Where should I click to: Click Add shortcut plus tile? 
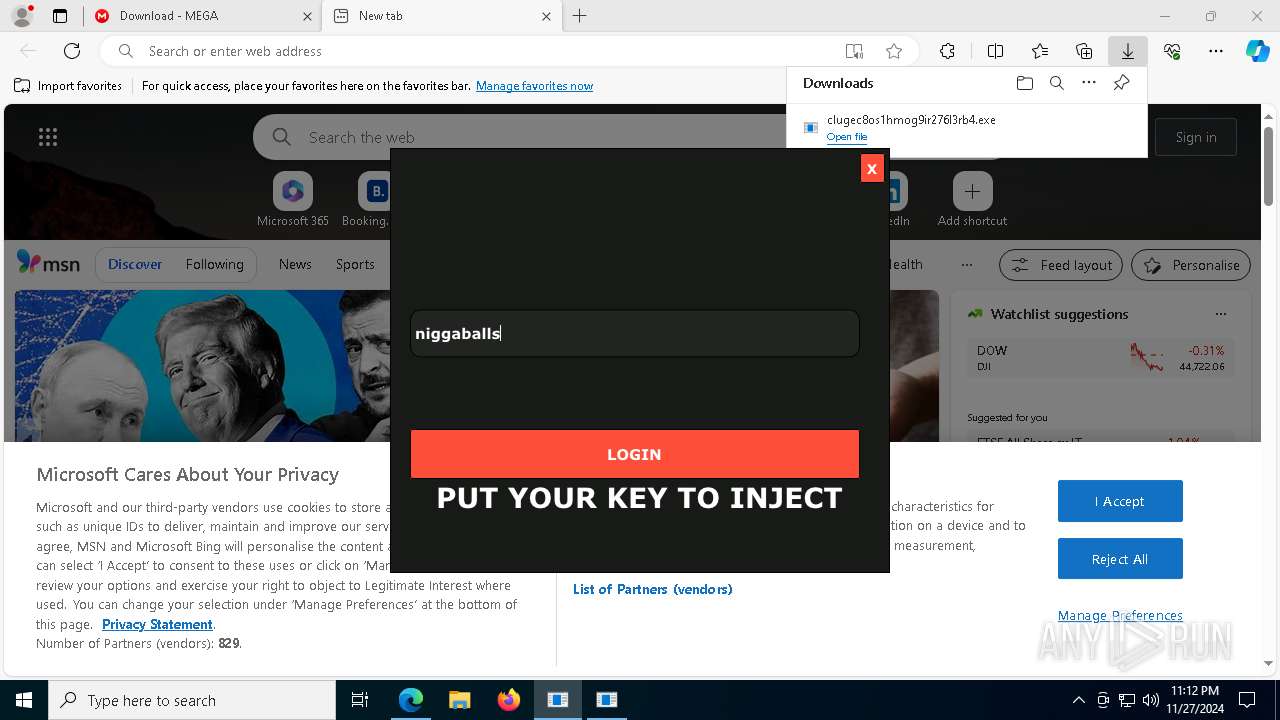972,199
